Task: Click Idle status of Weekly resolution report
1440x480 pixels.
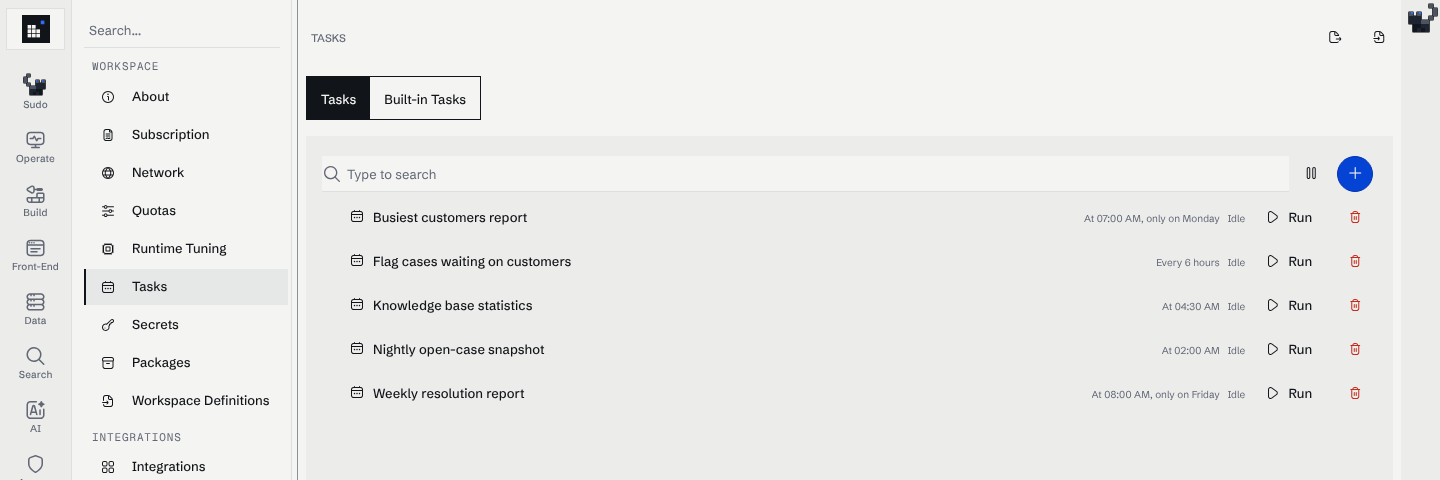Action: coord(1236,394)
